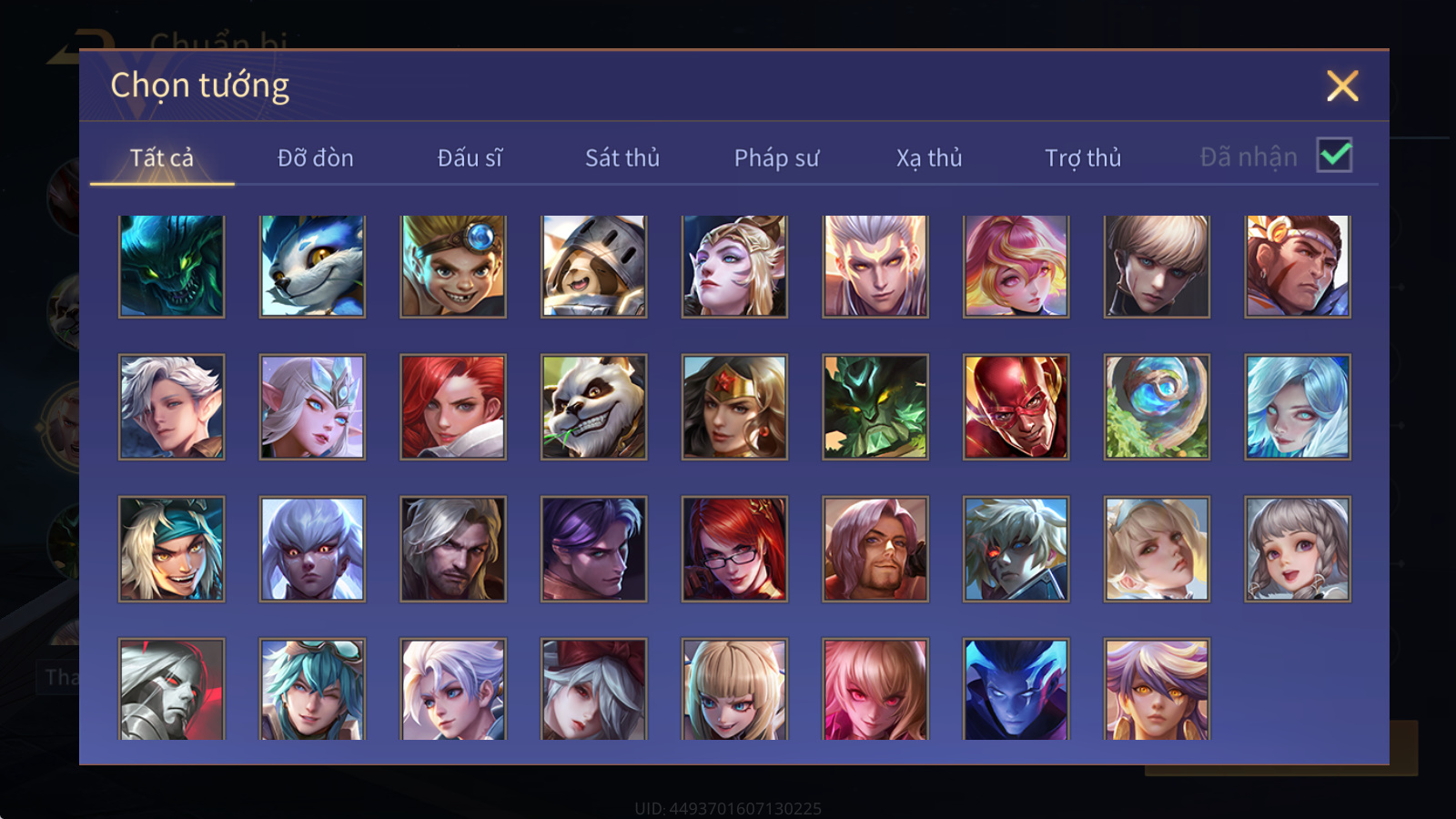This screenshot has width=1456, height=819.
Task: Select the armored knight helmet sloth hero
Action: point(593,266)
